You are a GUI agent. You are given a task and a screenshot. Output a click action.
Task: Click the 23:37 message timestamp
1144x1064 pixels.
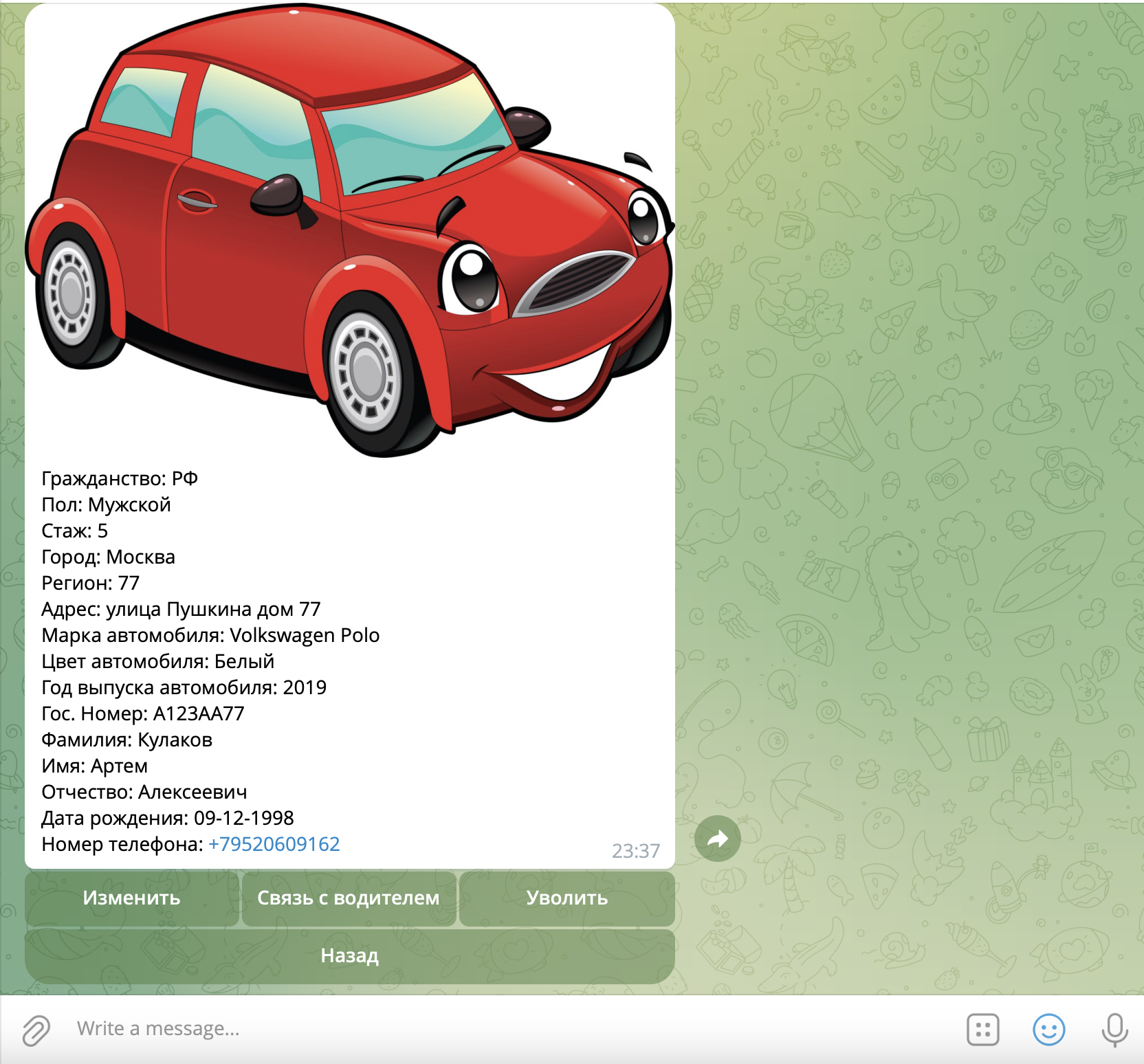[635, 851]
